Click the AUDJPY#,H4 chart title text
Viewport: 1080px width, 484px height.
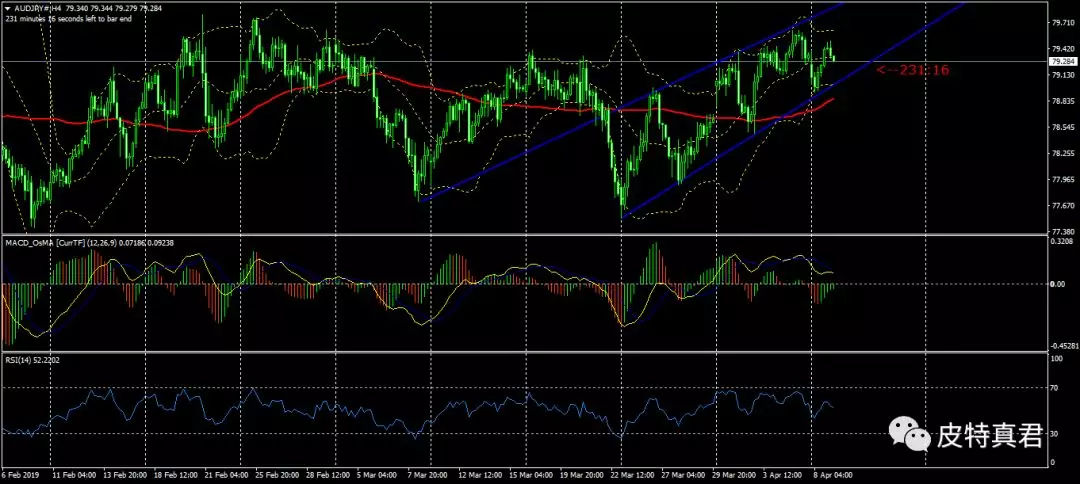[x=39, y=7]
